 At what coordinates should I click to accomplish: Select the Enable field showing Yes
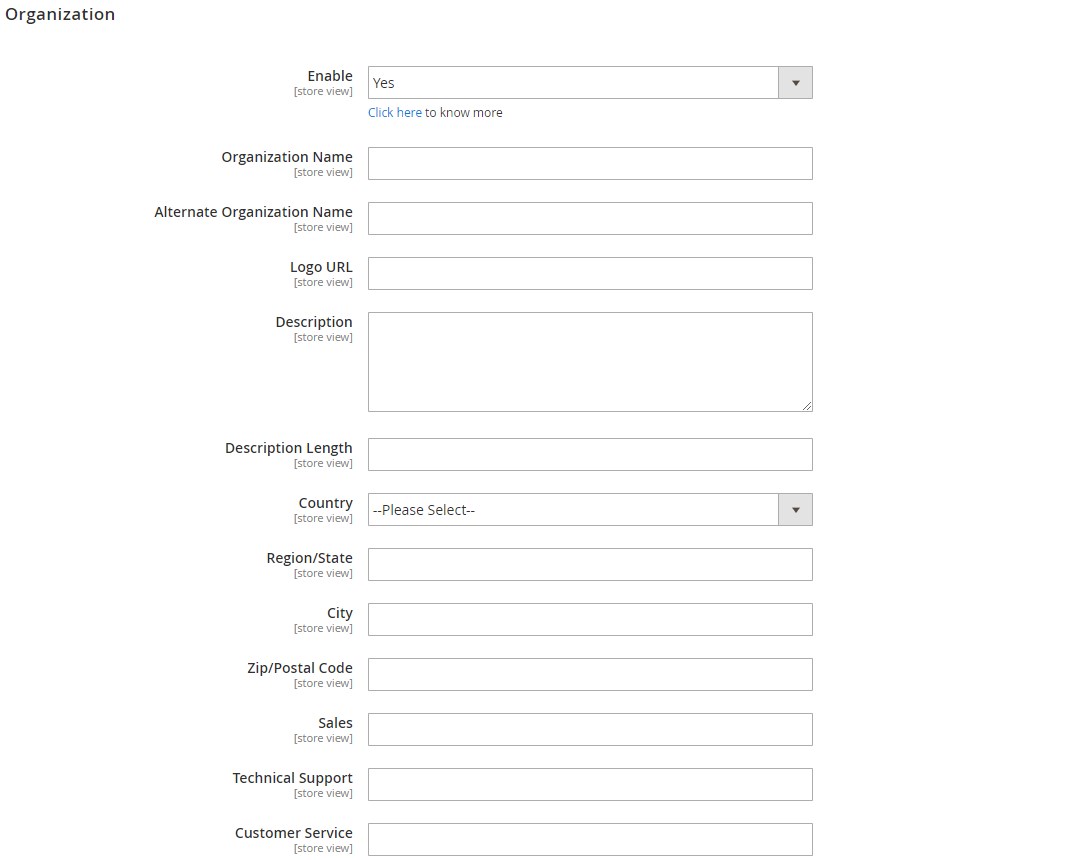coord(590,83)
